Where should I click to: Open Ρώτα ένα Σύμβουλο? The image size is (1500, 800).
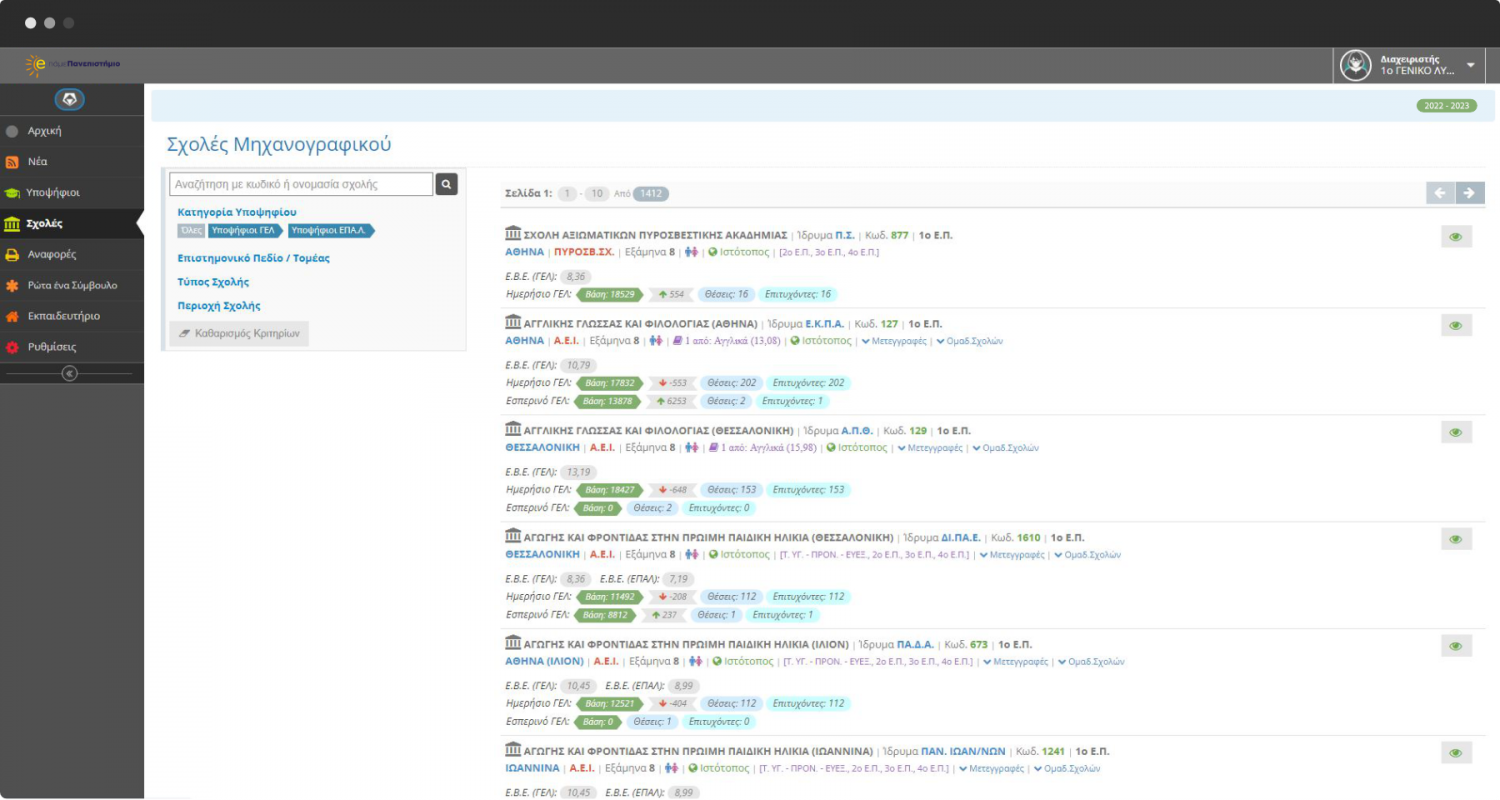tap(71, 286)
